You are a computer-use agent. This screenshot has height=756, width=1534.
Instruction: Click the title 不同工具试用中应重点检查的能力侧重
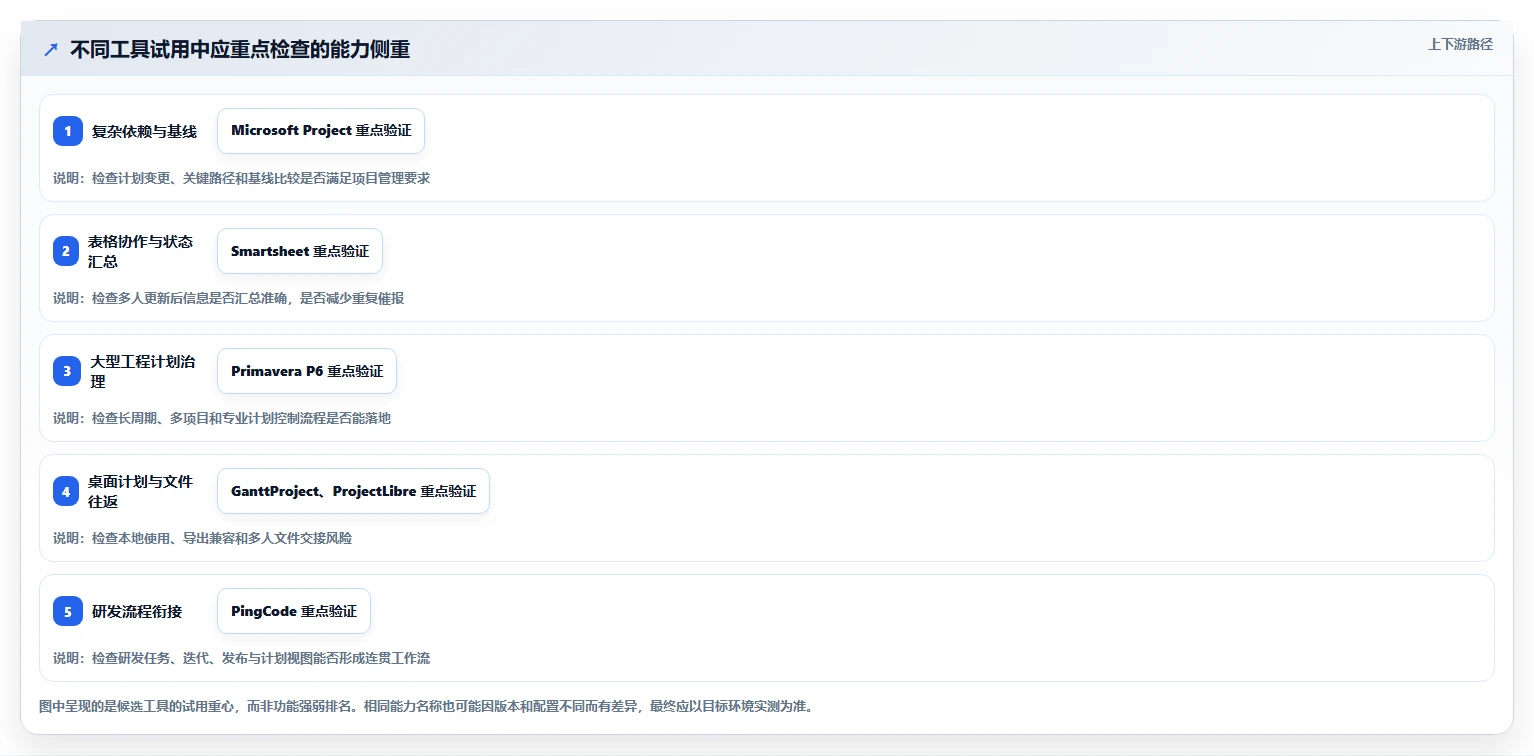point(240,49)
